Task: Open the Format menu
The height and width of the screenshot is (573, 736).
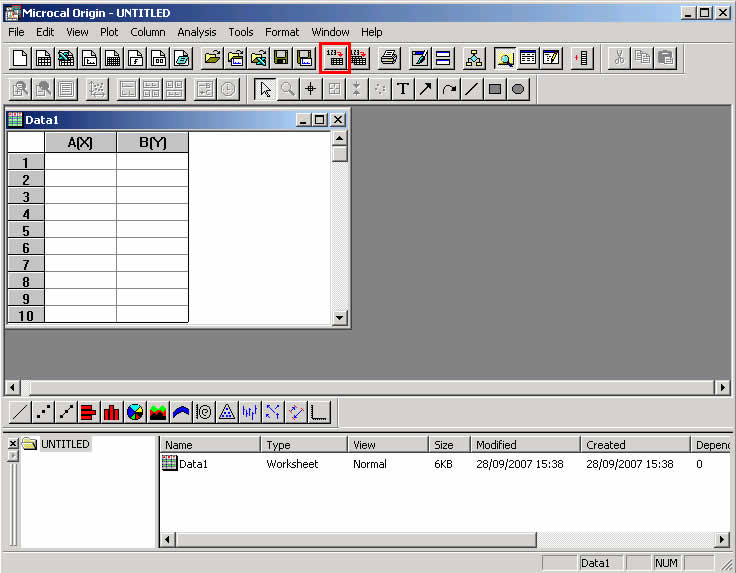Action: point(282,32)
